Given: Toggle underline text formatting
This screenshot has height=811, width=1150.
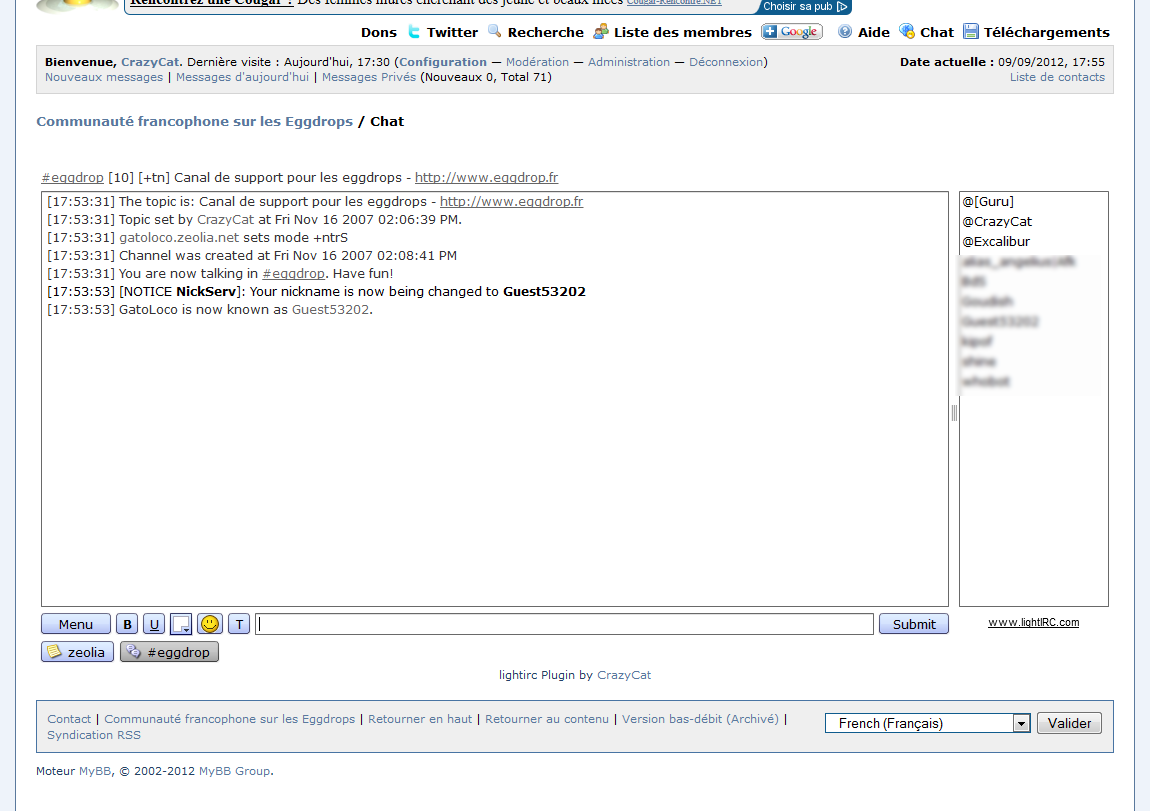Looking at the screenshot, I should (x=153, y=624).
